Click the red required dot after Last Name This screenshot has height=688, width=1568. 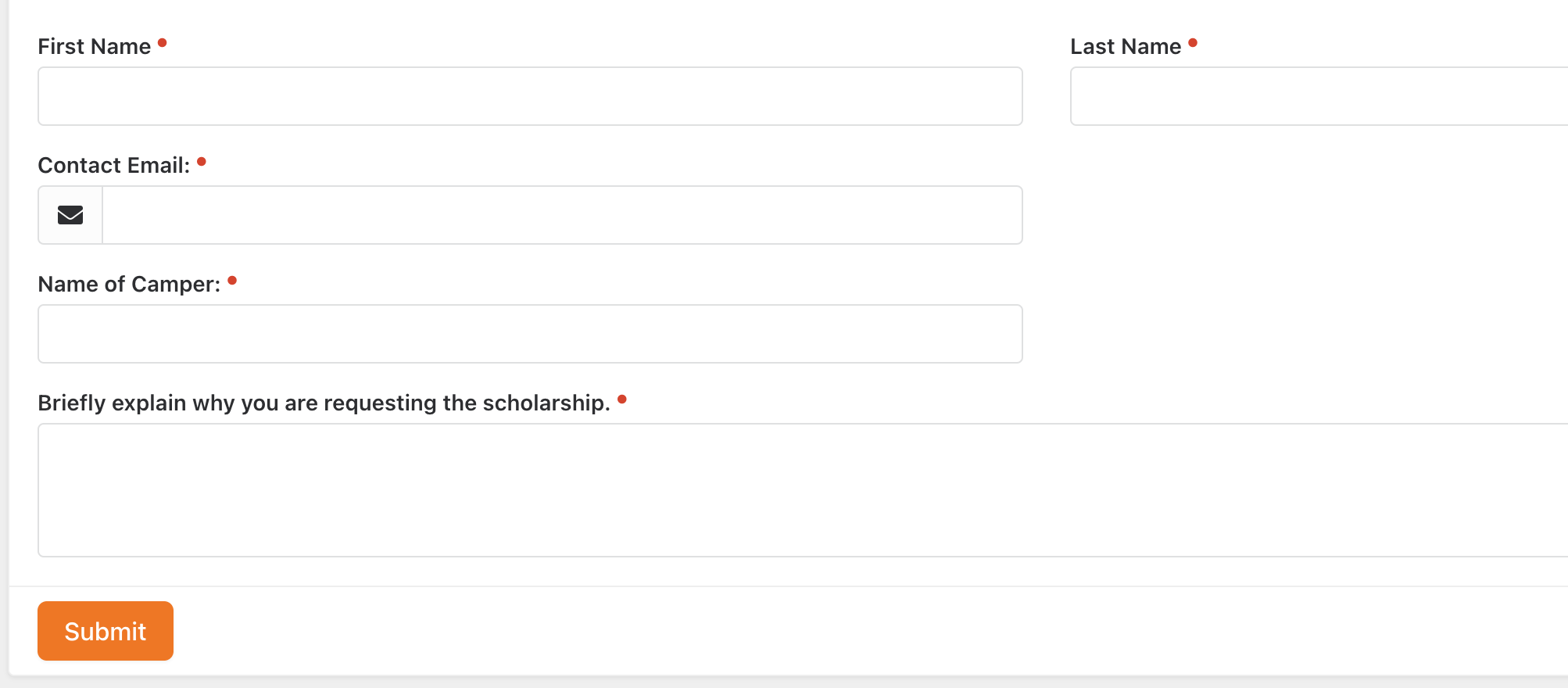(1193, 43)
